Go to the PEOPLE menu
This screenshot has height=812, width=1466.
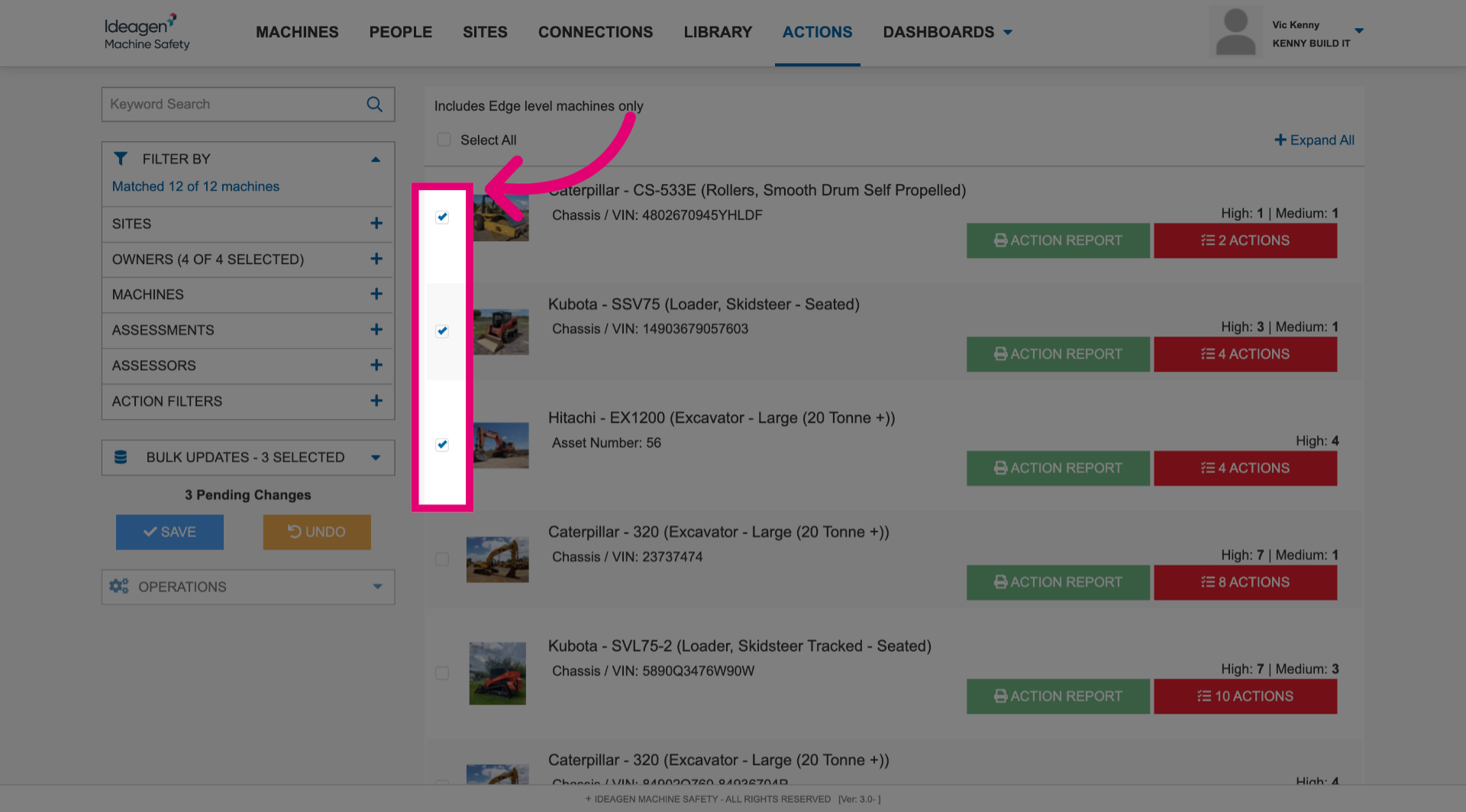point(401,32)
